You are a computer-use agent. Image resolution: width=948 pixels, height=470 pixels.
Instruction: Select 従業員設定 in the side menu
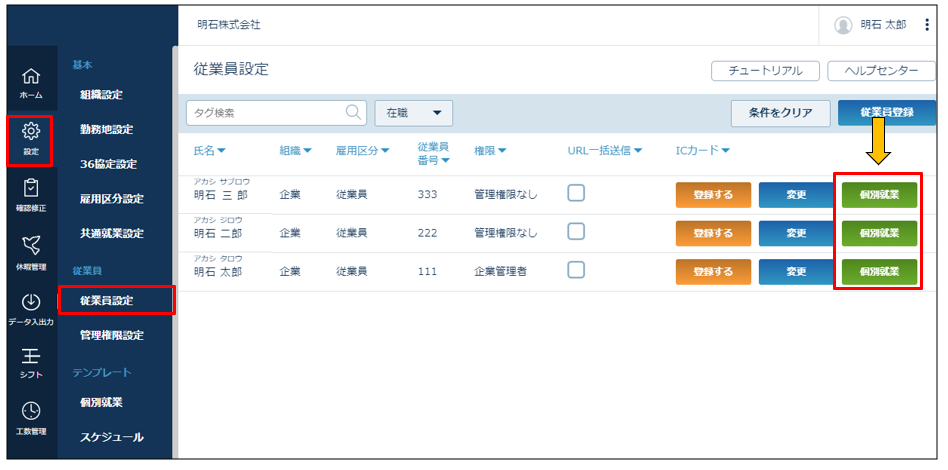point(106,301)
